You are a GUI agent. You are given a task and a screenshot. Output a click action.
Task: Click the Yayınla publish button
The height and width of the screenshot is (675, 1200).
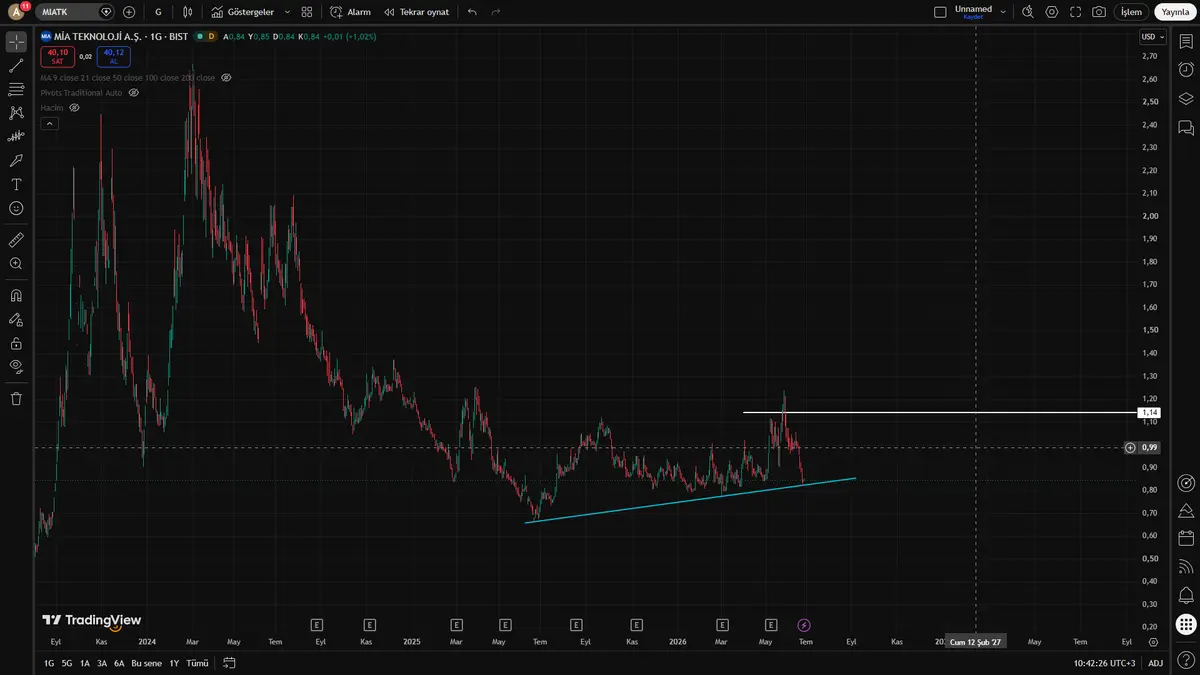coord(1173,12)
